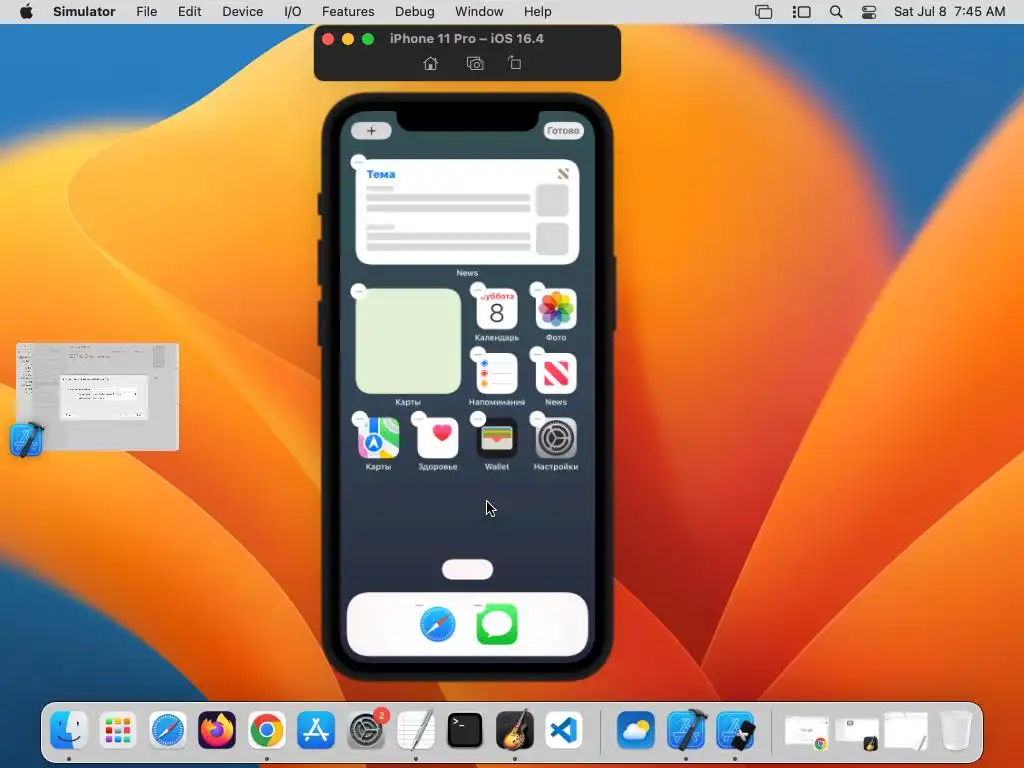Image resolution: width=1024 pixels, height=768 pixels.
Task: Open the Фото app icon
Action: coord(556,310)
